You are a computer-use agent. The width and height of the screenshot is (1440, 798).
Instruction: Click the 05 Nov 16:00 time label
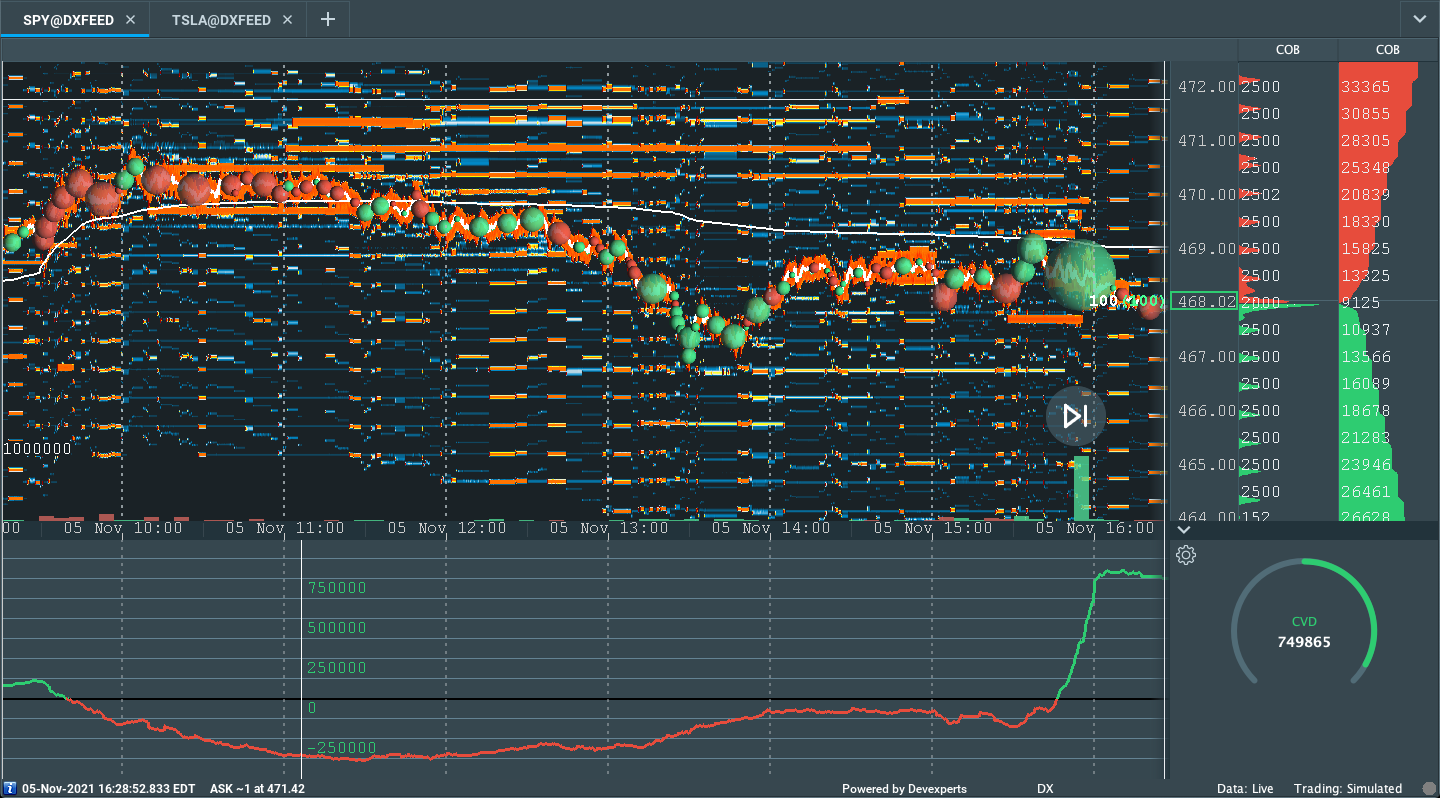coord(1095,528)
